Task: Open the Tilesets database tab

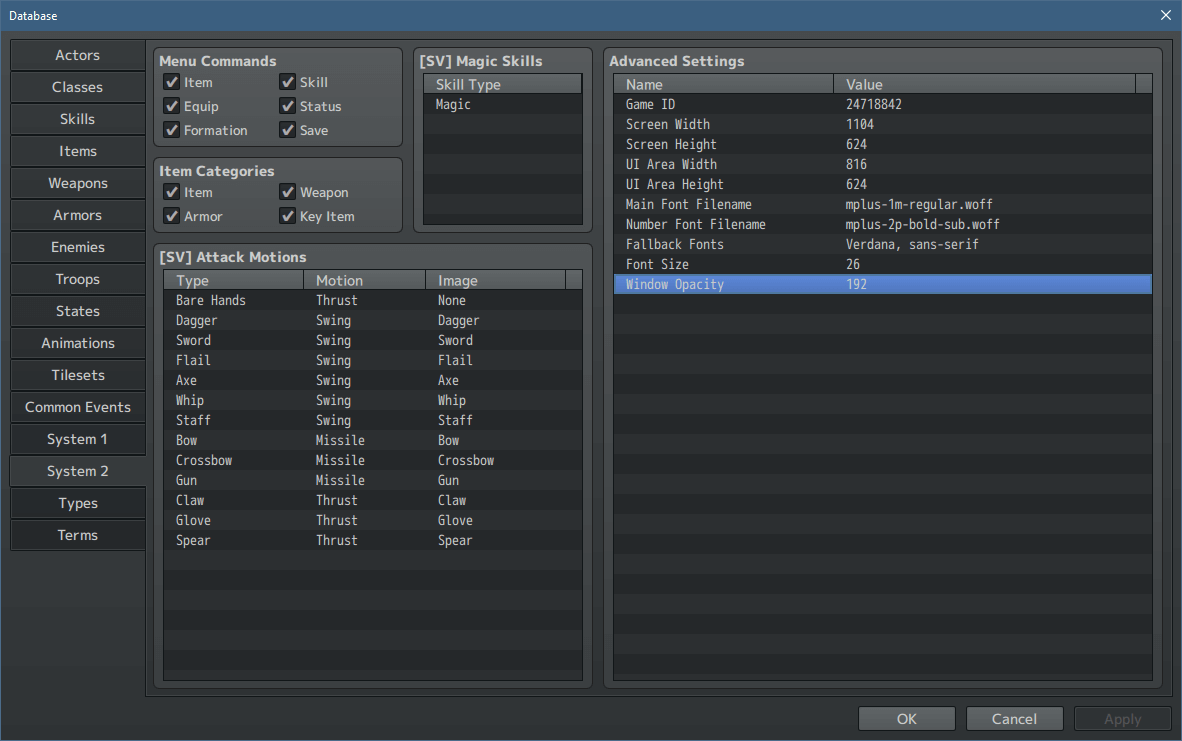Action: pyautogui.click(x=77, y=375)
